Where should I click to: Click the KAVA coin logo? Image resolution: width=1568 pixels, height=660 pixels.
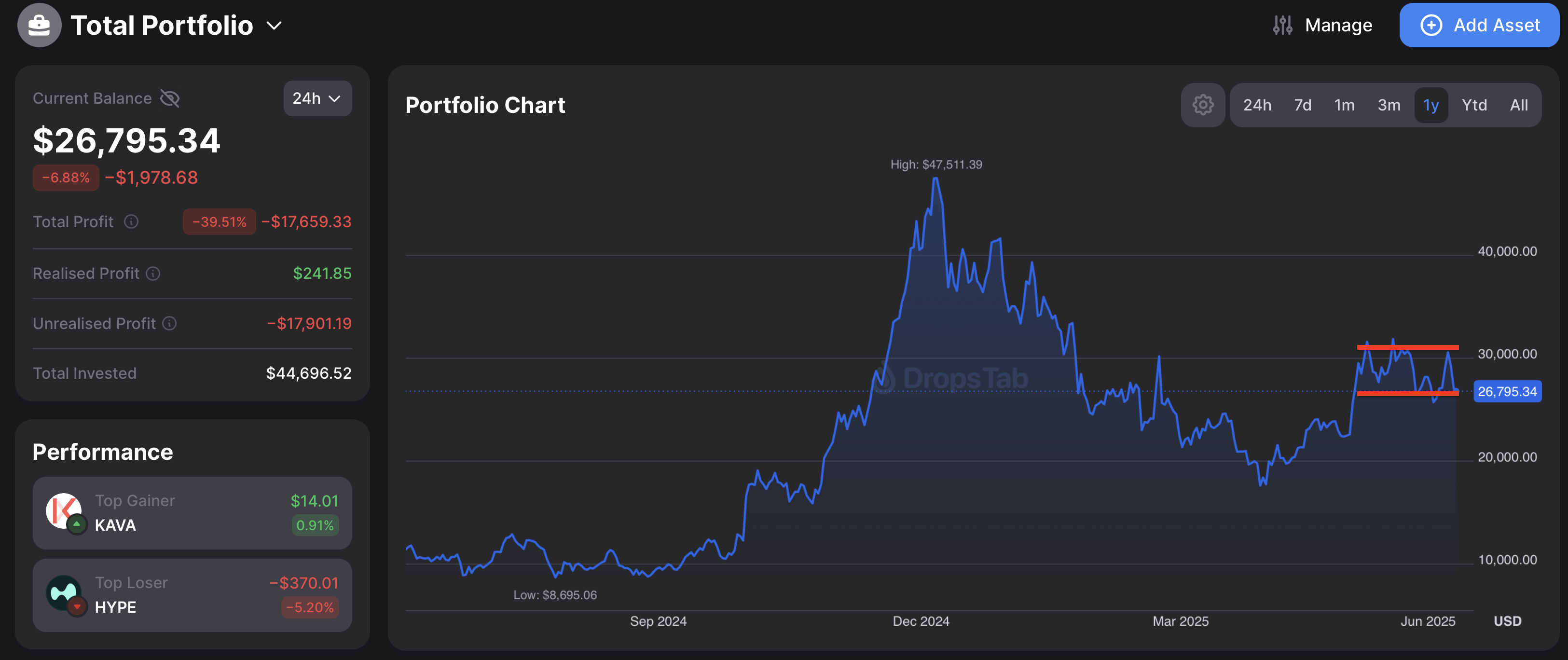64,511
